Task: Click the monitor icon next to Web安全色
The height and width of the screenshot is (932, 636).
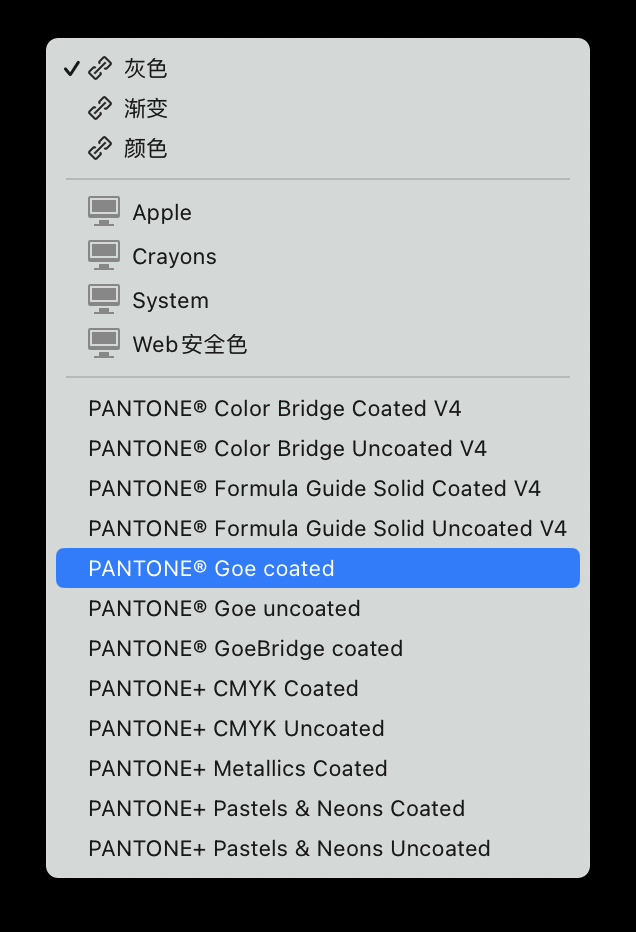Action: [104, 343]
